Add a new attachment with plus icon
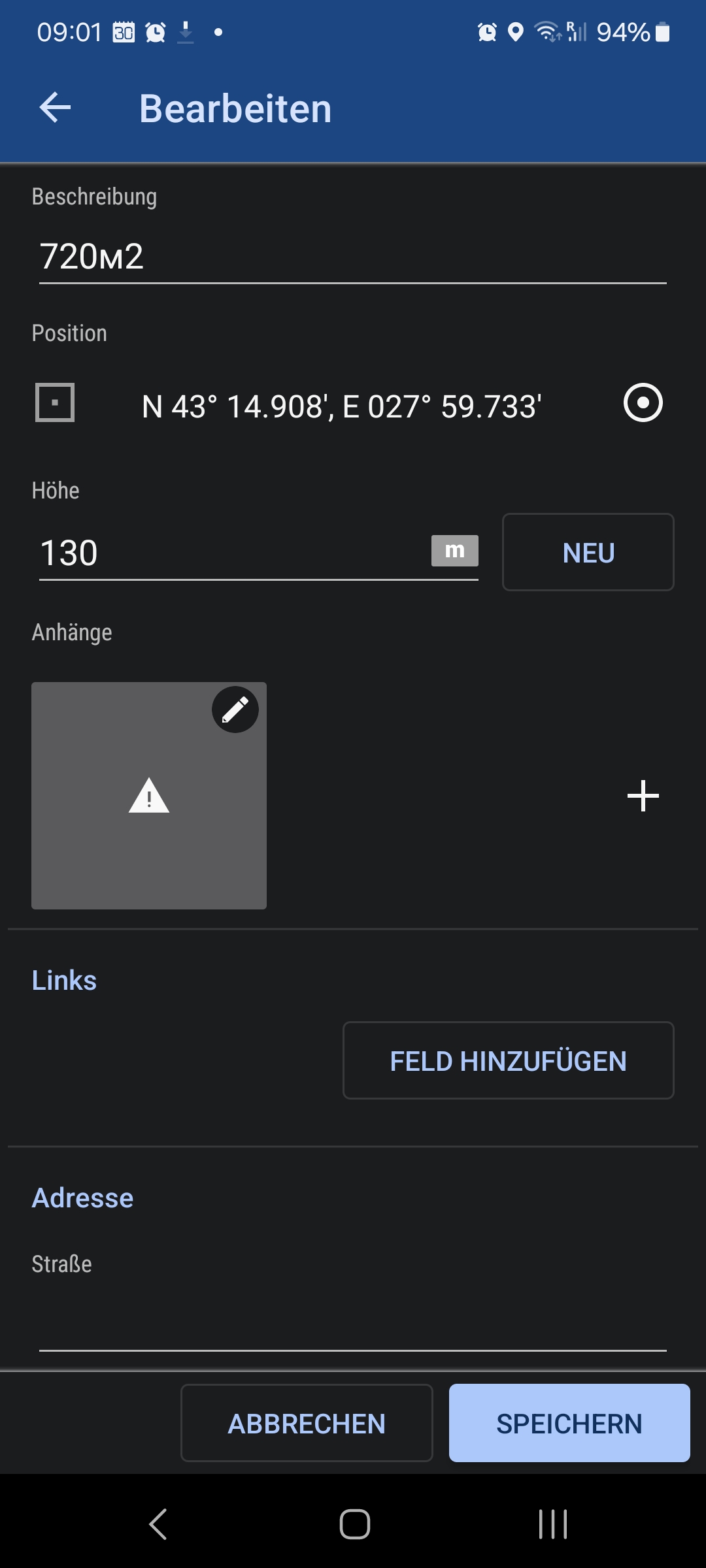The image size is (706, 1568). pyautogui.click(x=643, y=796)
